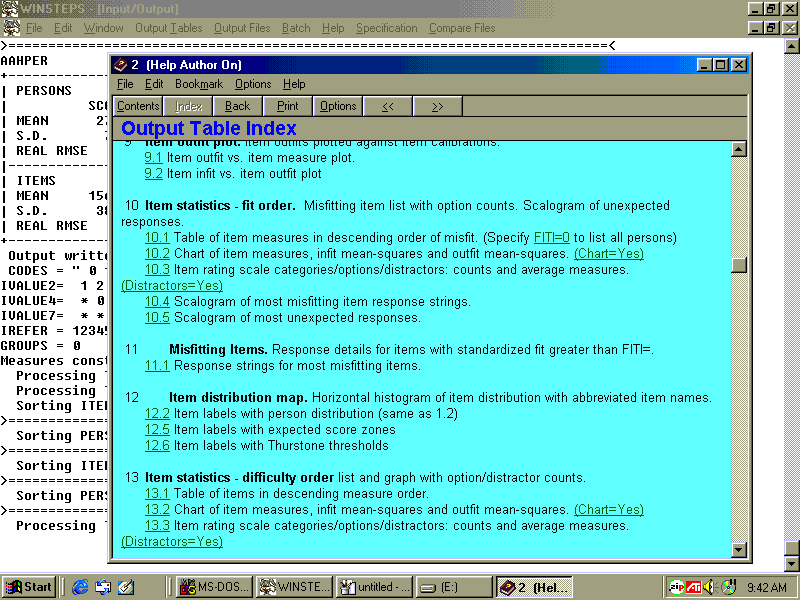
Task: Go to next topic with >> button
Action: tap(438, 106)
